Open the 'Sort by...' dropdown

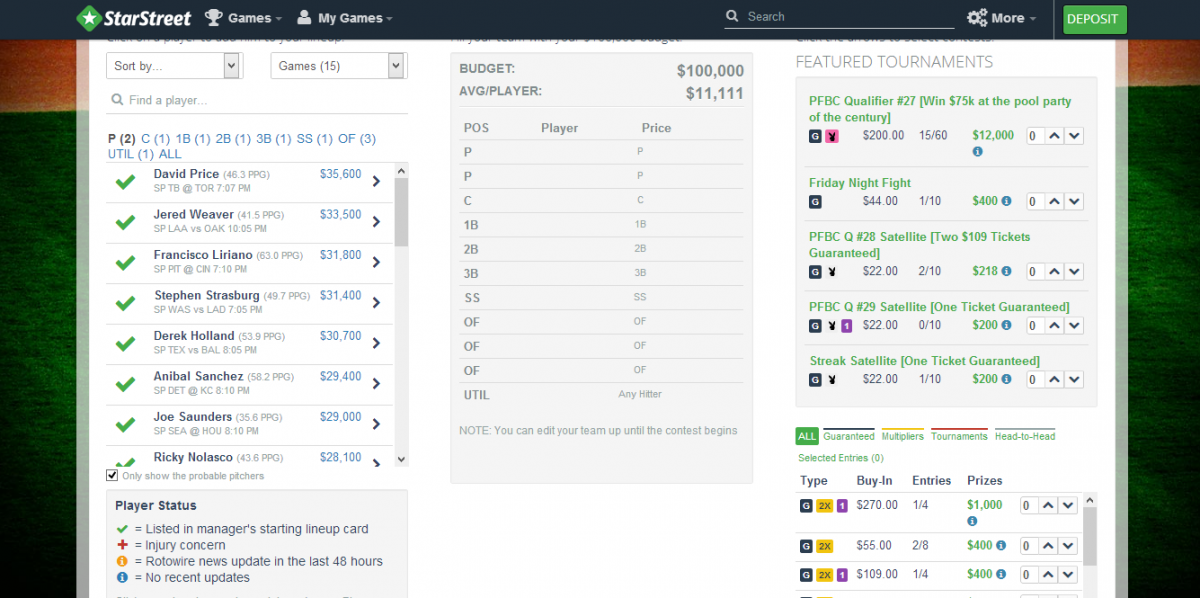[x=174, y=66]
